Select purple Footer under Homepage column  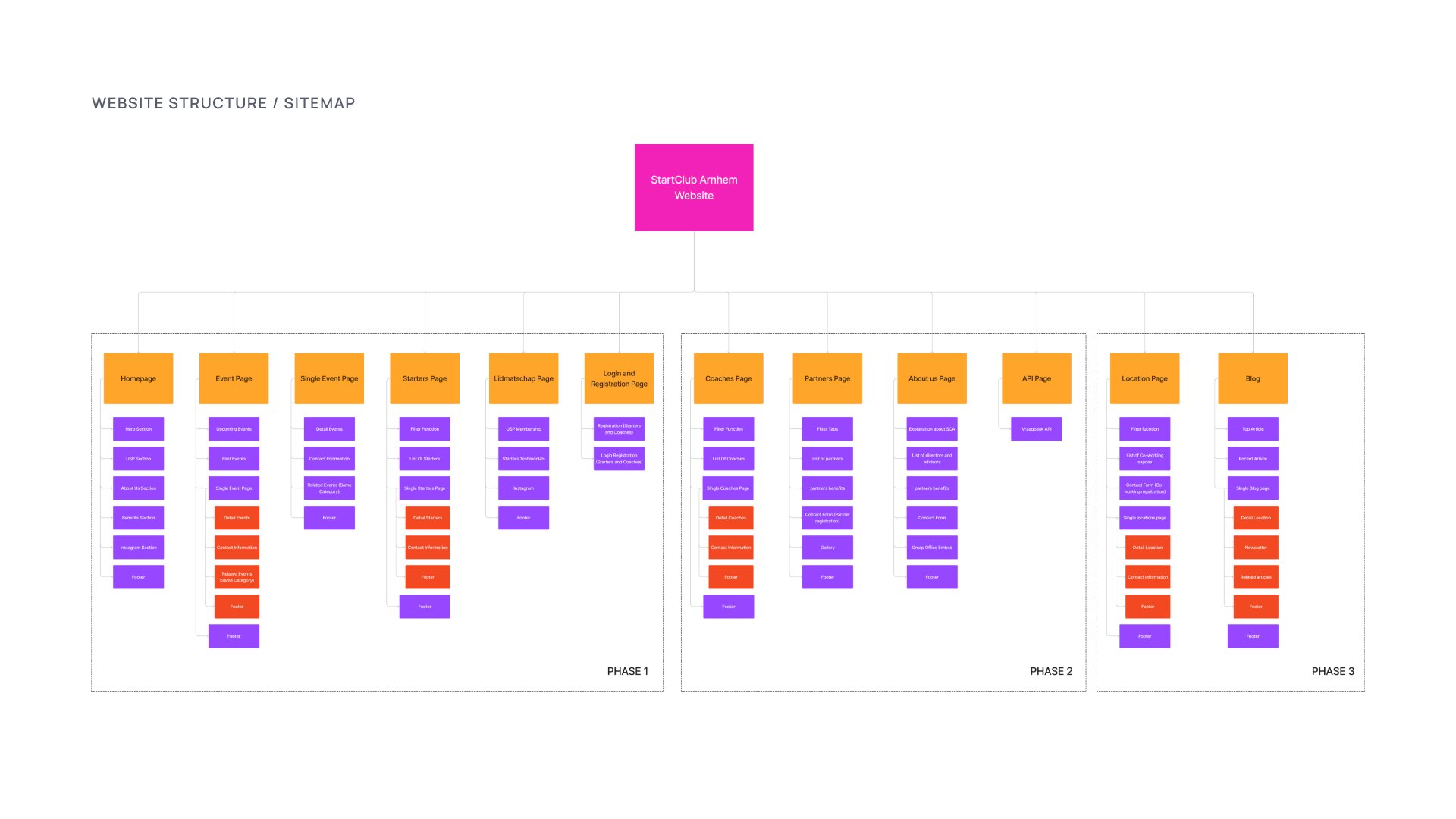(x=138, y=577)
